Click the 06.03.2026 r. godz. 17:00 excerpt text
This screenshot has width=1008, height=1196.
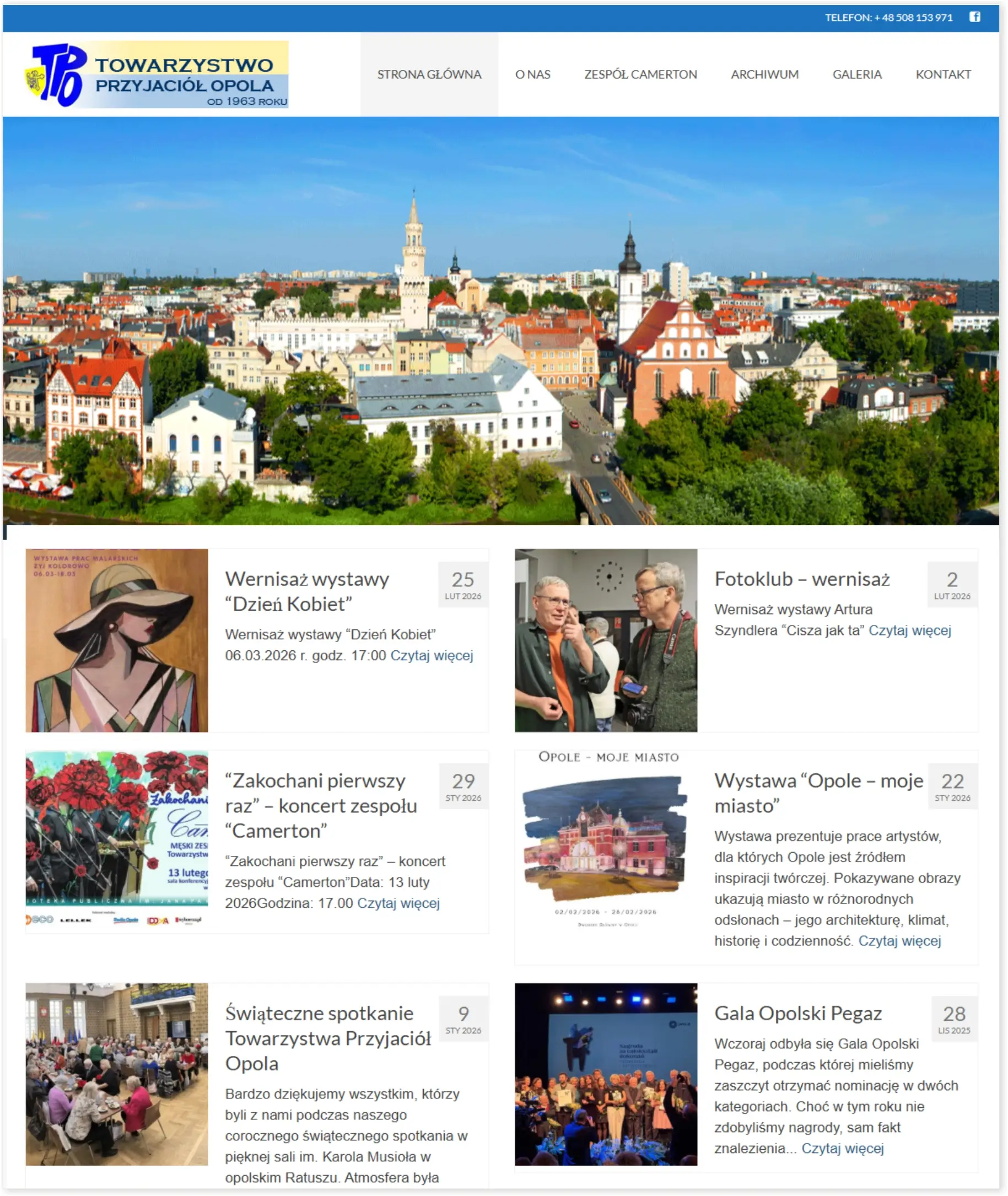click(306, 655)
